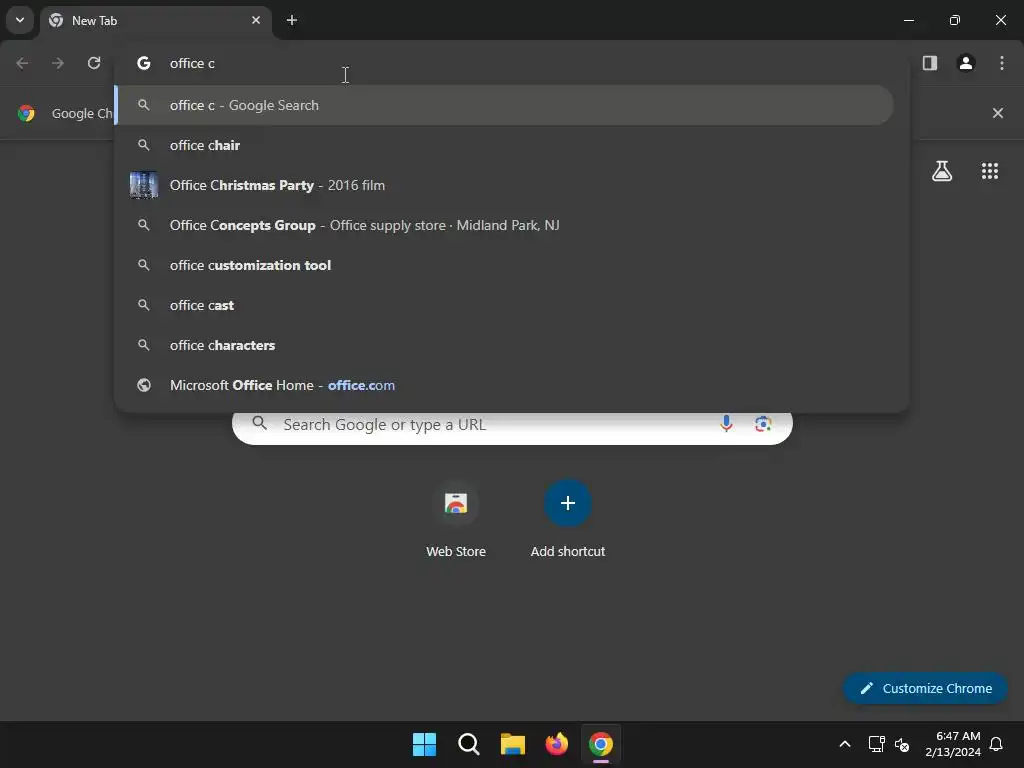
Task: Open the Windows Start menu
Action: [424, 744]
